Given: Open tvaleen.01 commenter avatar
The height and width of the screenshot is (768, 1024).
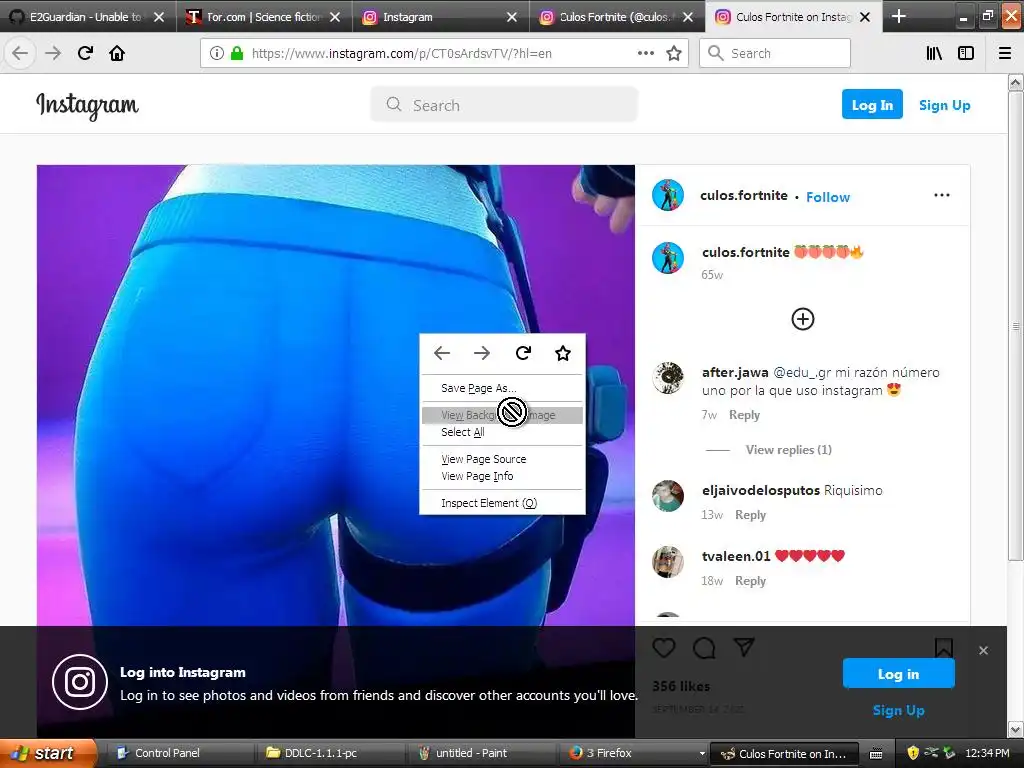Looking at the screenshot, I should point(668,562).
